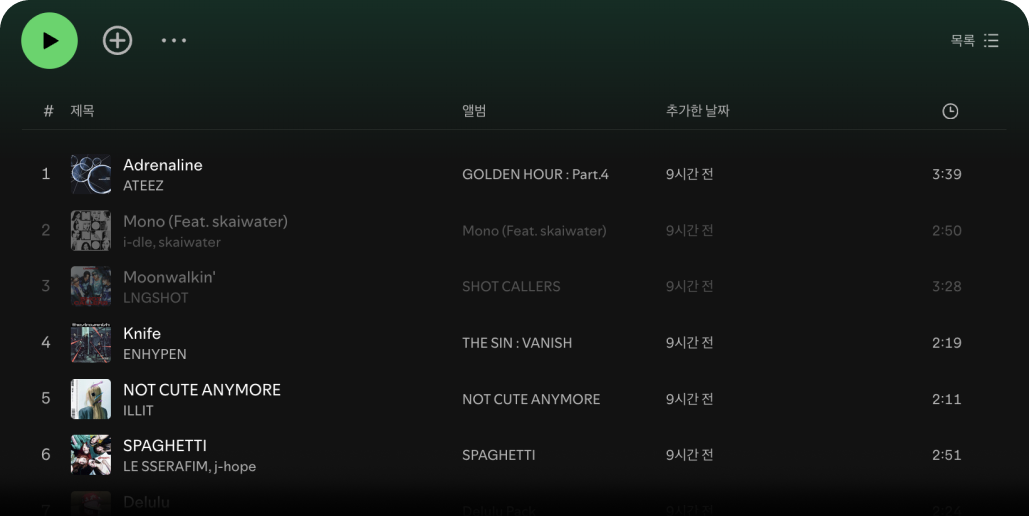The height and width of the screenshot is (516, 1029).
Task: Click the Adrenaline album cover thumbnail
Action: tap(91, 174)
